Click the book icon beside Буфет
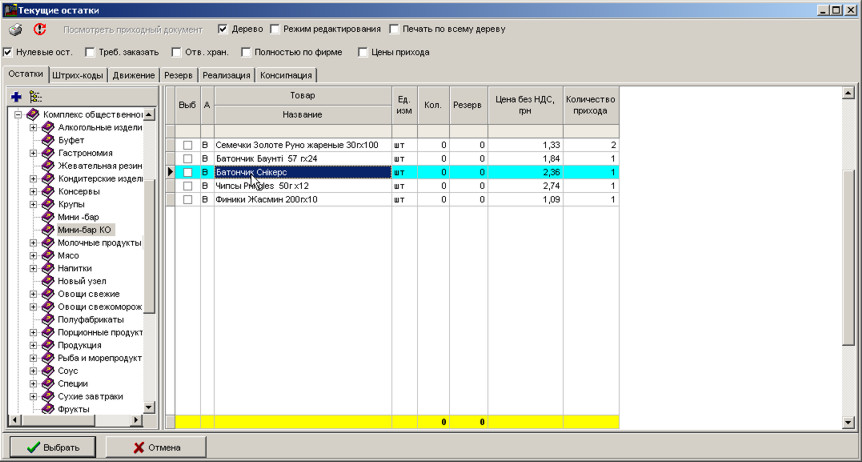862x462 pixels. coord(48,141)
